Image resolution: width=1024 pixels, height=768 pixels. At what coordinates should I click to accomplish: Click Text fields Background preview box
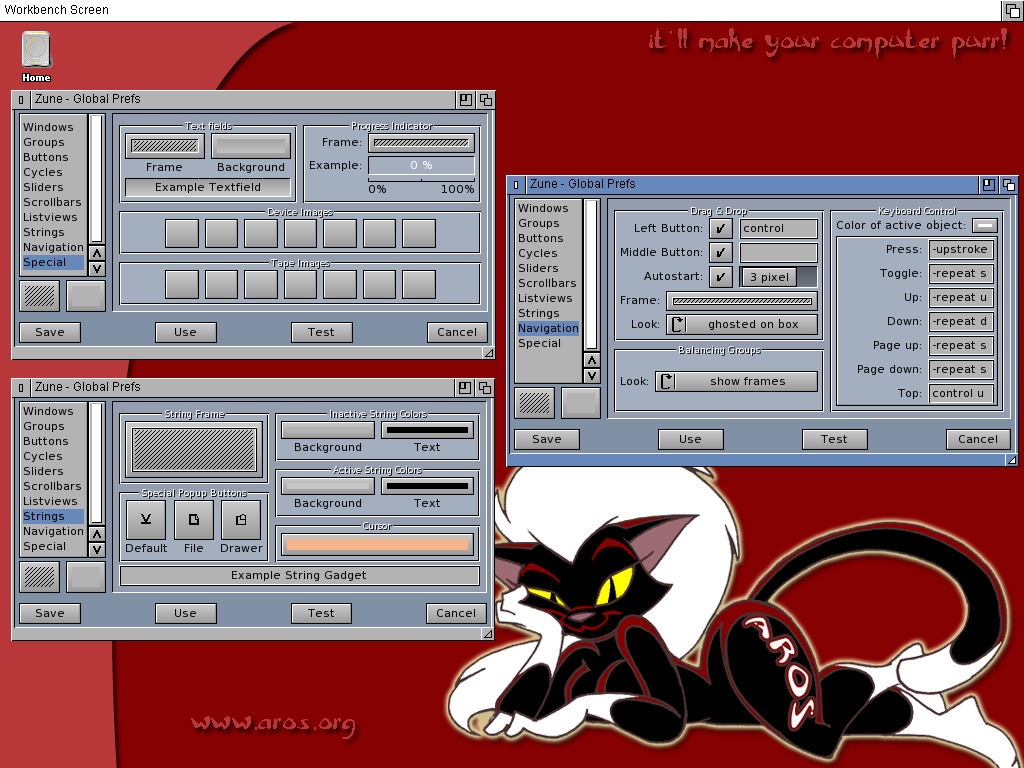pos(251,146)
